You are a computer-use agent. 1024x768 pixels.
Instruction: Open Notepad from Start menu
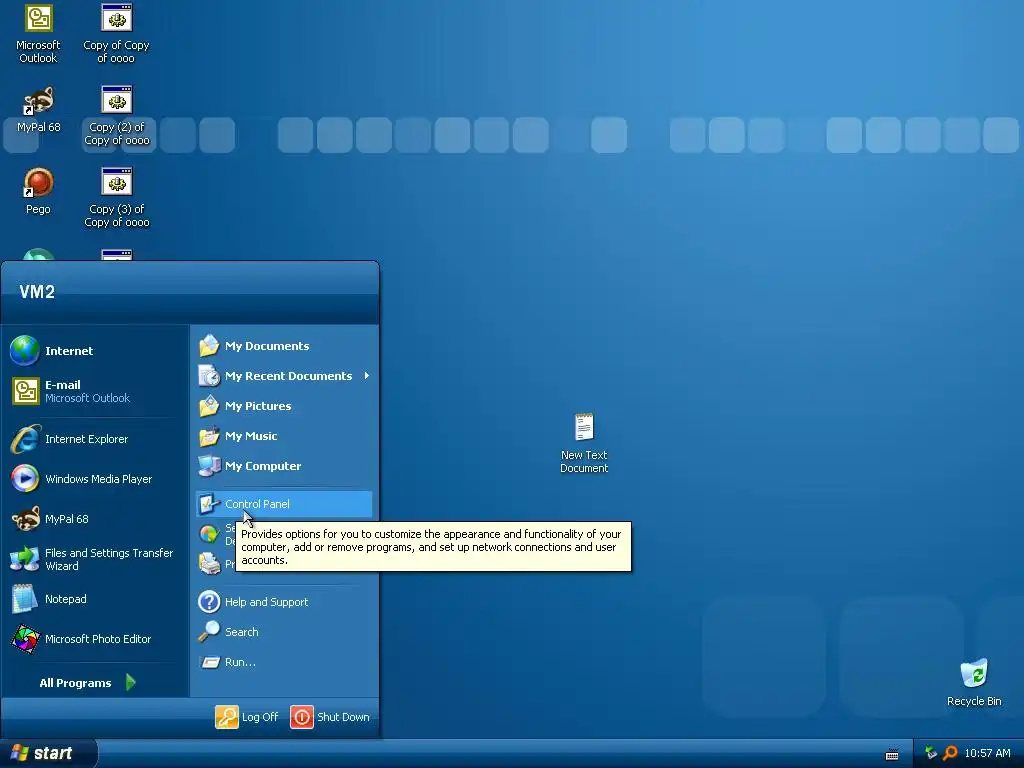point(95,599)
